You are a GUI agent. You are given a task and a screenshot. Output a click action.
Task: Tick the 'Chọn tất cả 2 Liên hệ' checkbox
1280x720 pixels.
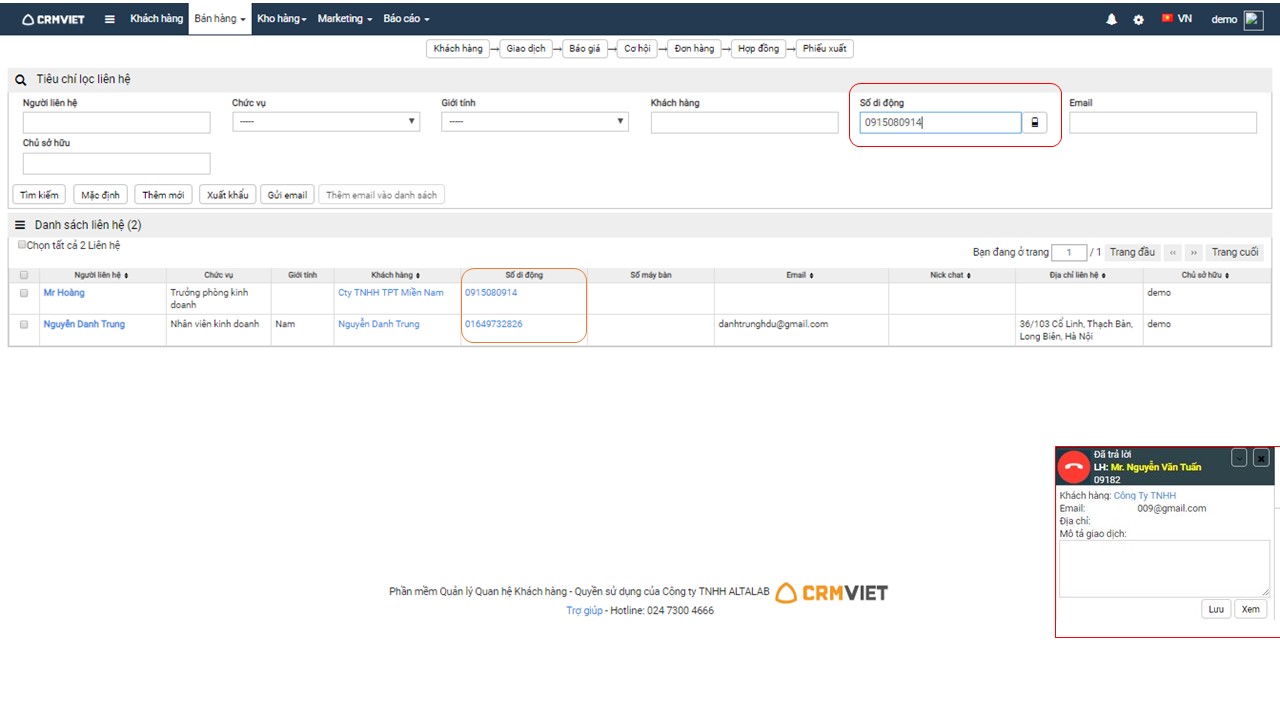pos(22,245)
